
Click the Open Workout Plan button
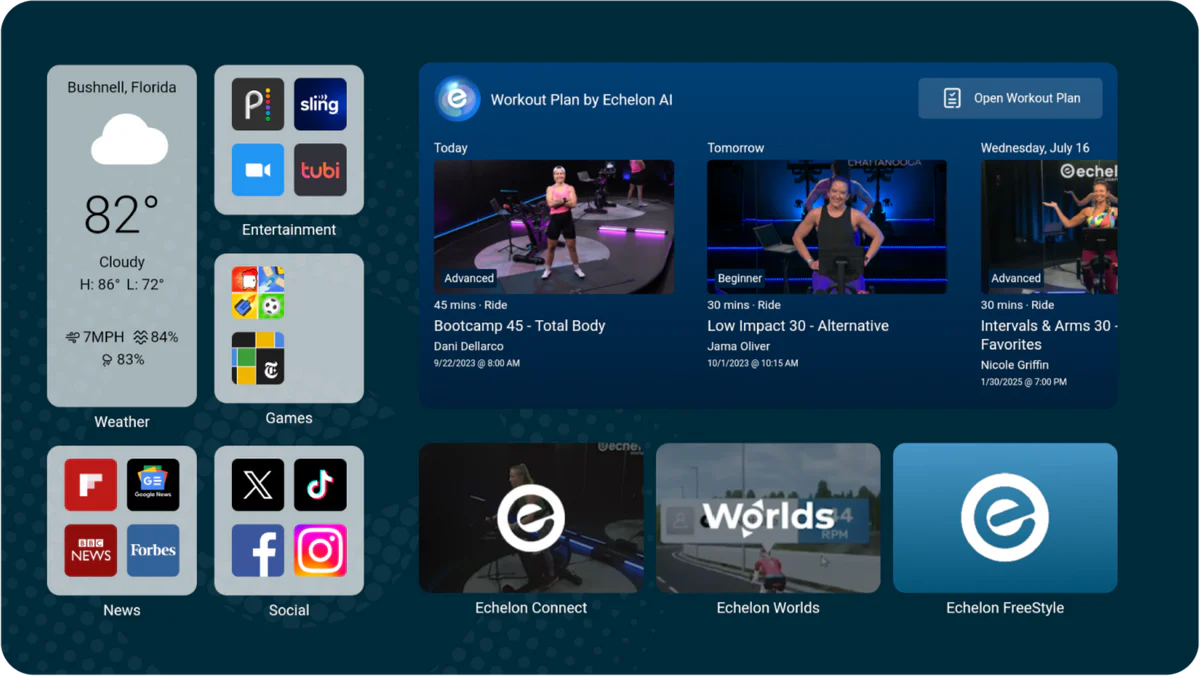pyautogui.click(x=1010, y=98)
